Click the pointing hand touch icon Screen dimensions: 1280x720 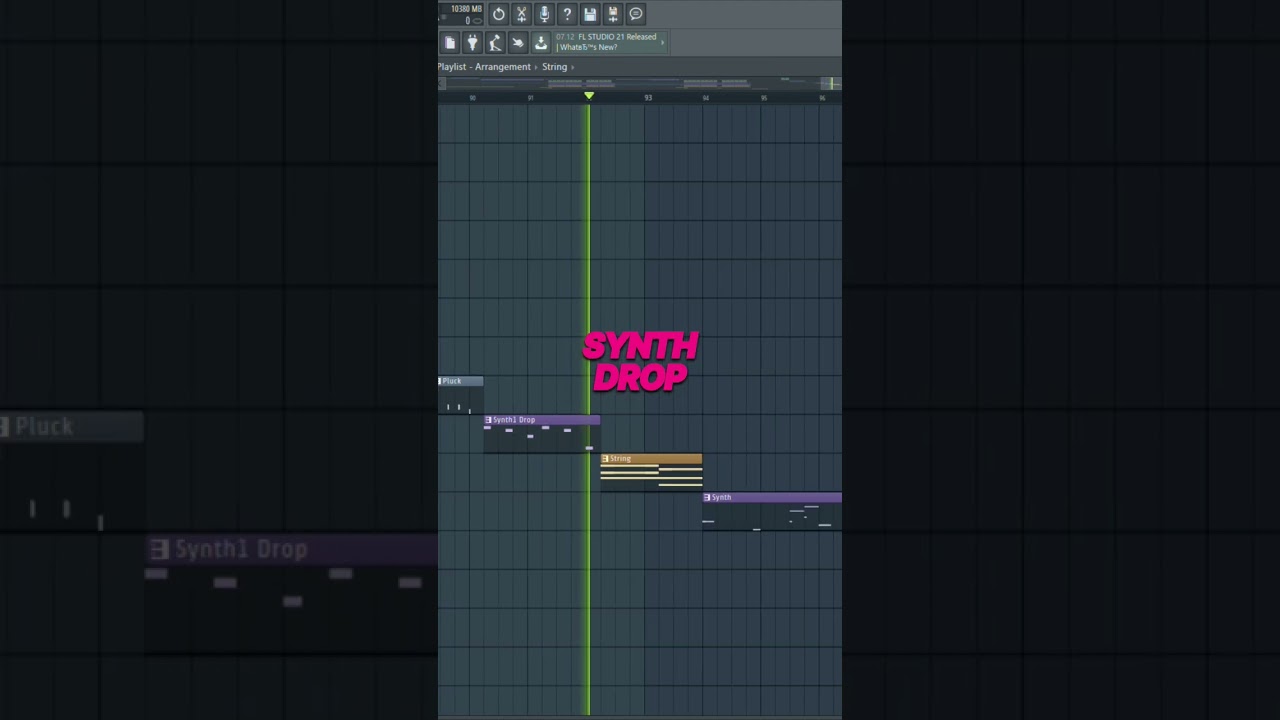[518, 42]
